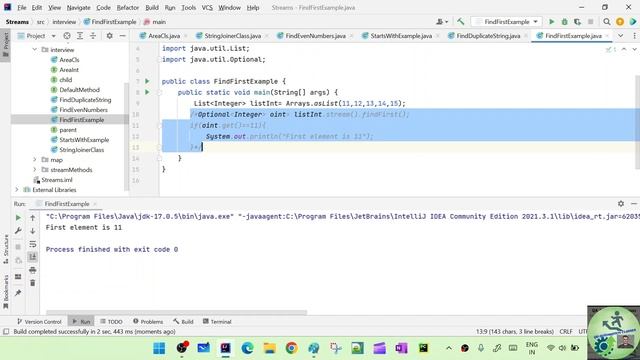
Task: Rerun program in Run panel
Action: pyautogui.click(x=18, y=218)
